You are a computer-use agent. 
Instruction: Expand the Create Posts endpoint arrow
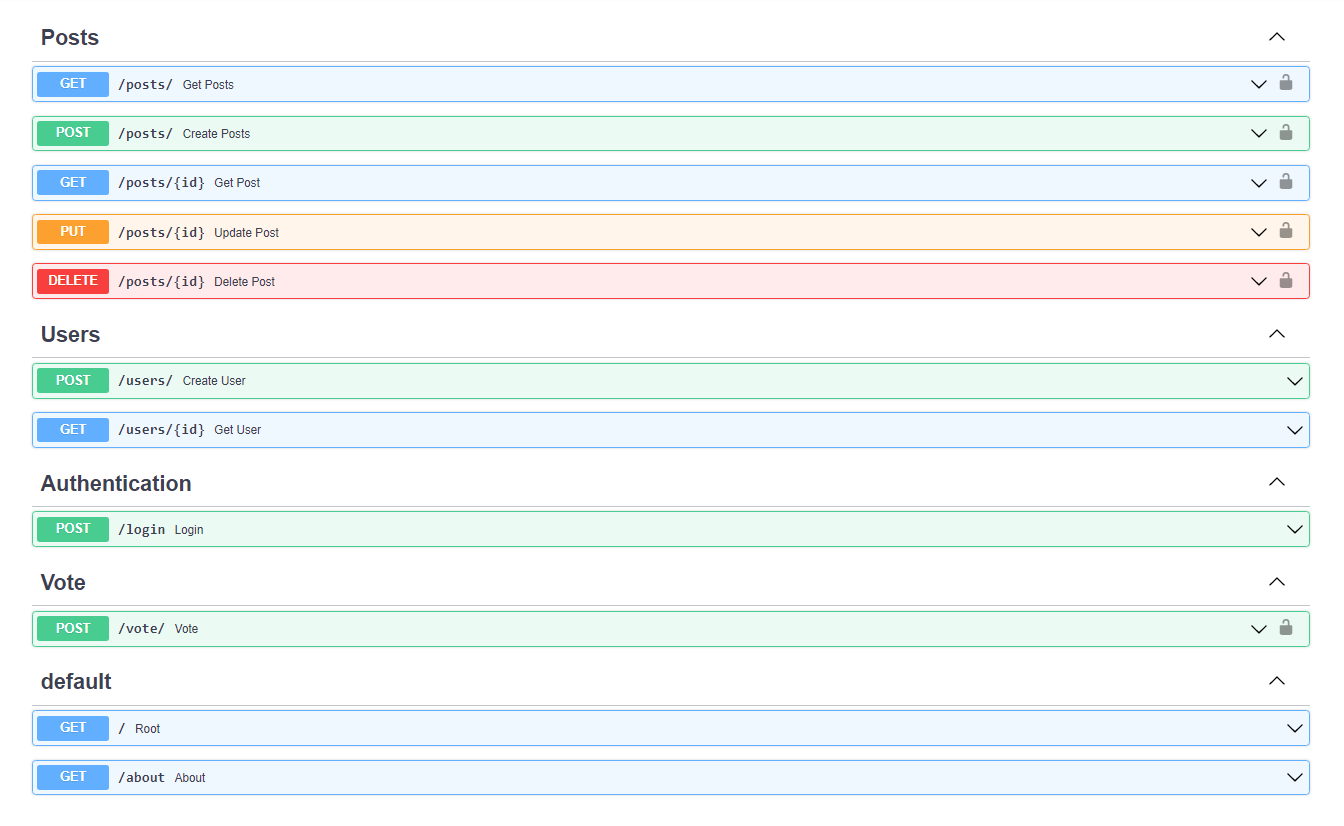pyautogui.click(x=1259, y=133)
